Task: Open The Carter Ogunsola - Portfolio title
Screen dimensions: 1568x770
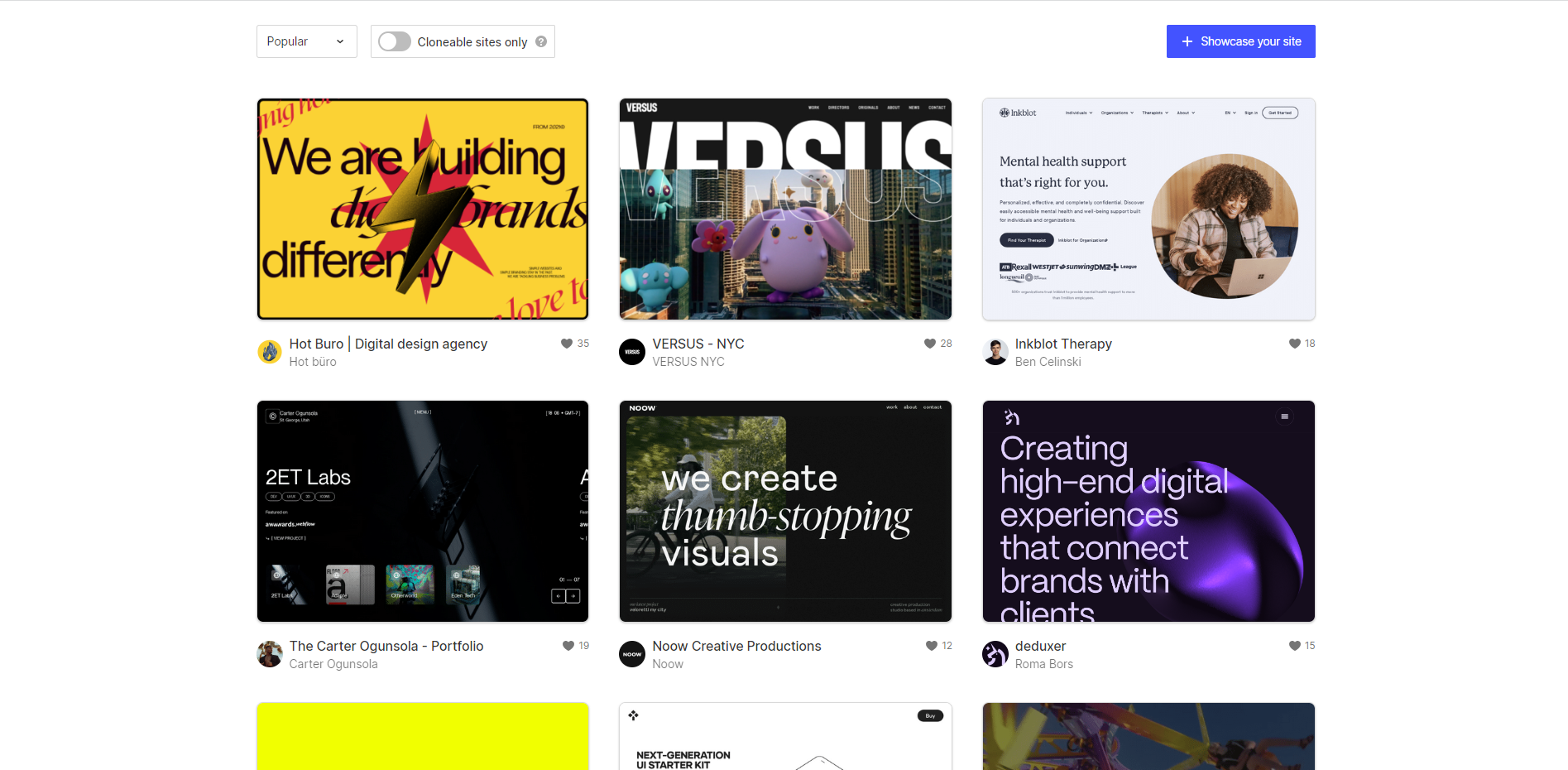Action: tap(386, 646)
